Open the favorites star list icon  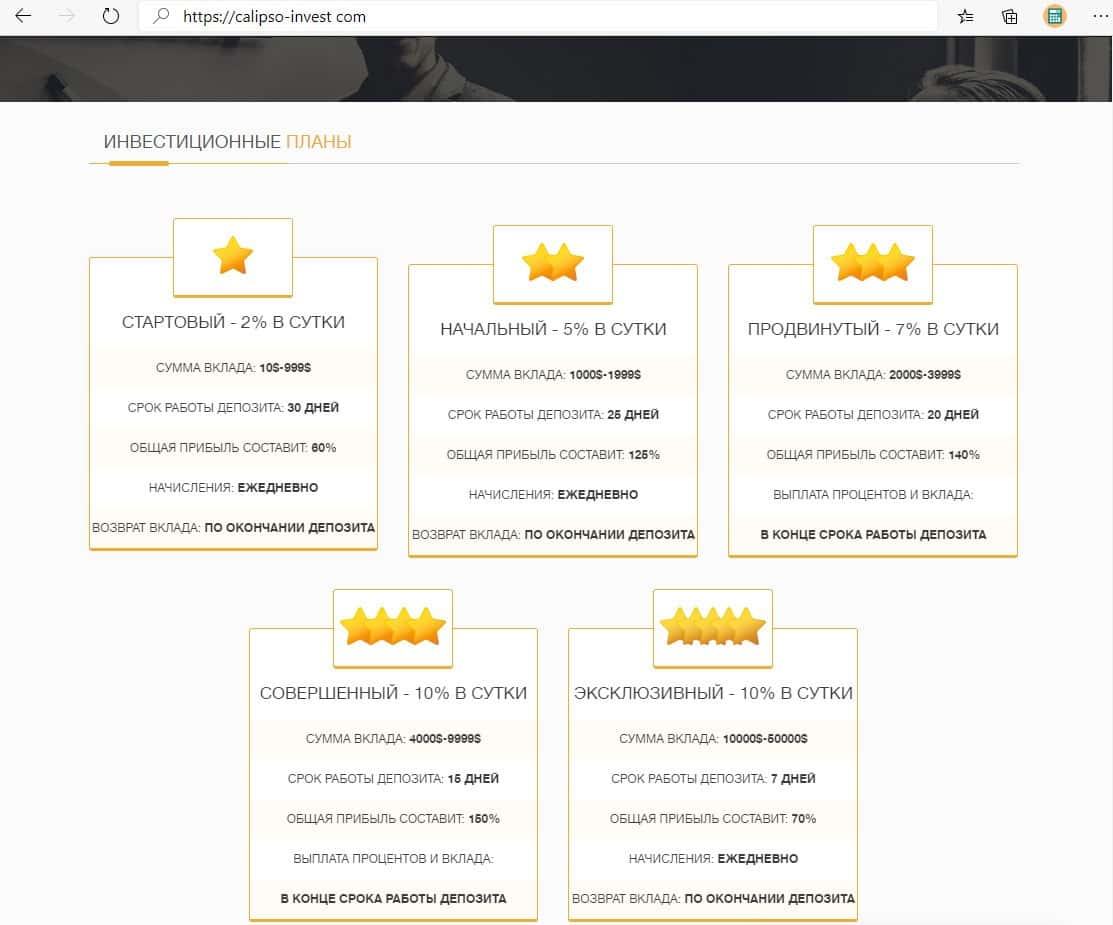tap(965, 16)
